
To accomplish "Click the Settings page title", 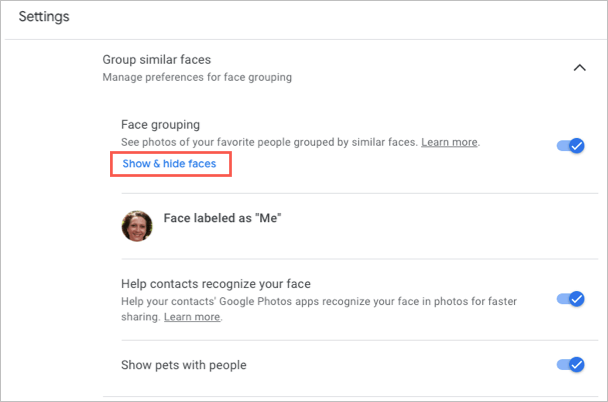I will [x=50, y=17].
